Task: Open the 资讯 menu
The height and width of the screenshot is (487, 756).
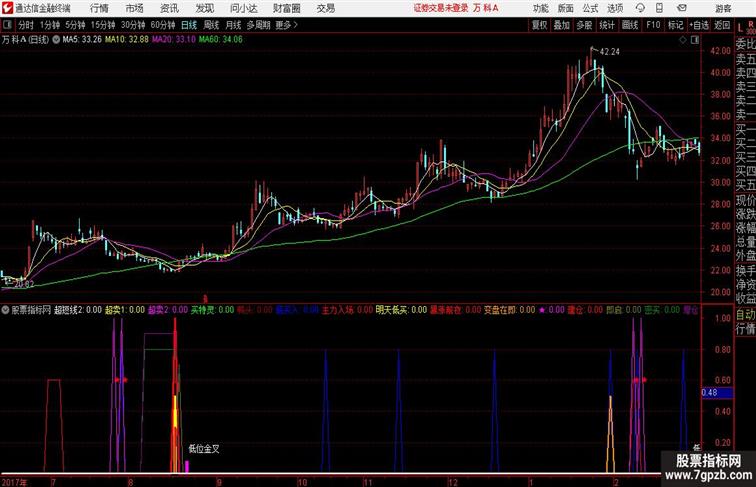Action: tap(169, 8)
